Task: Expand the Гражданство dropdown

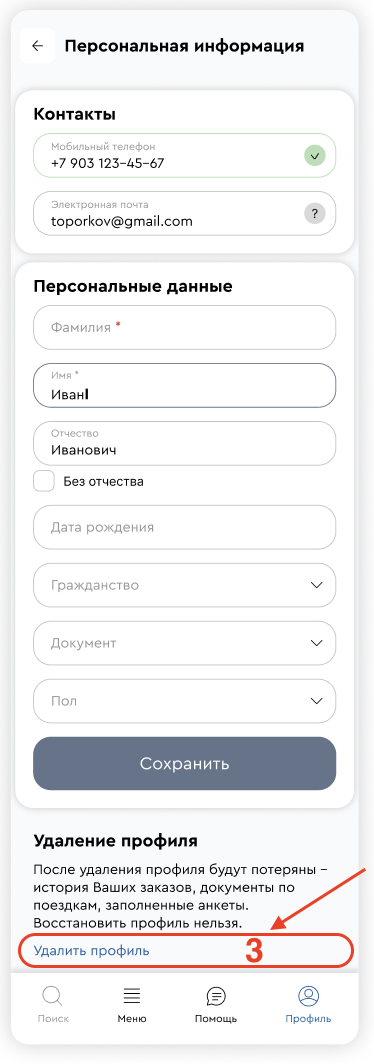Action: 185,585
